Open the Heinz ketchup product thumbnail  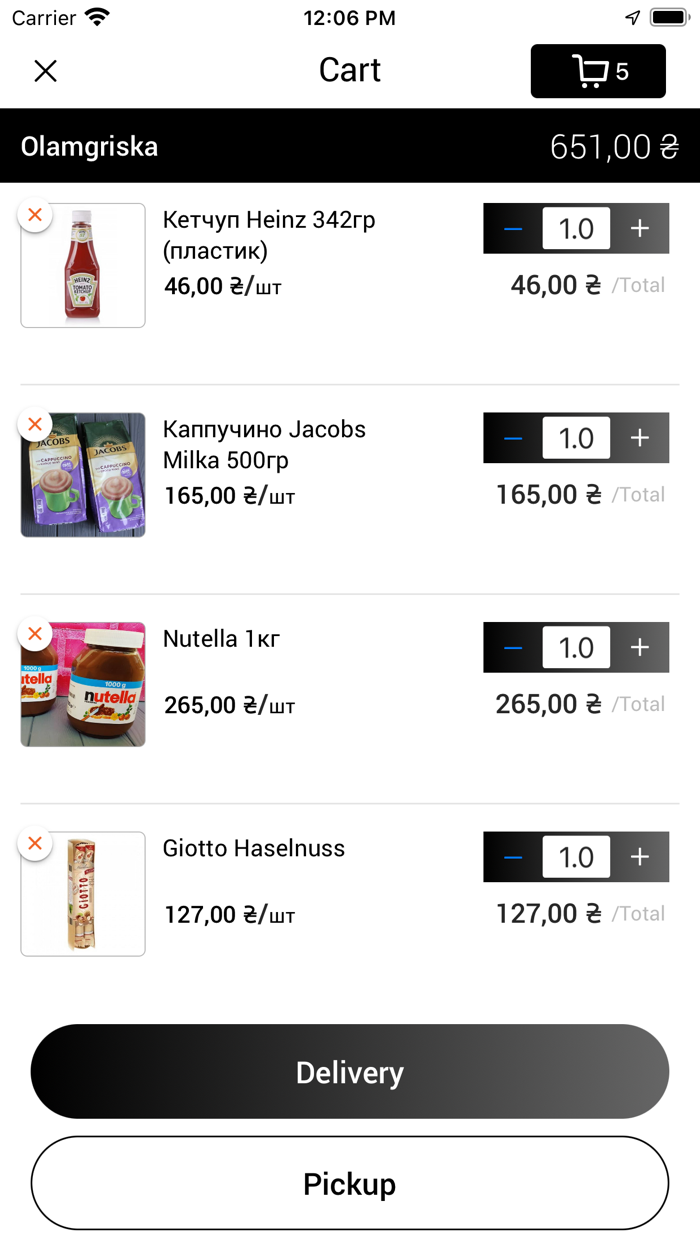coord(83,266)
